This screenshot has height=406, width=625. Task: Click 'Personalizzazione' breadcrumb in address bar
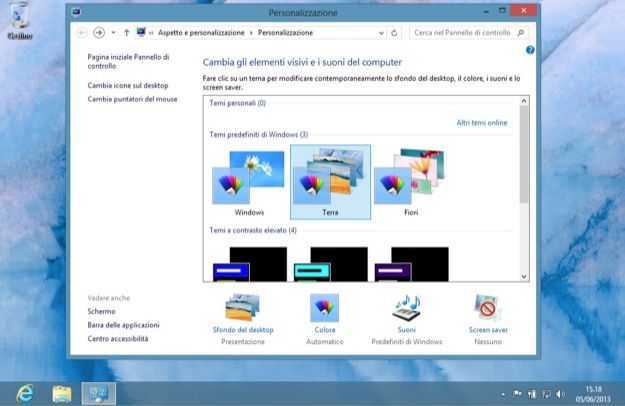[285, 33]
